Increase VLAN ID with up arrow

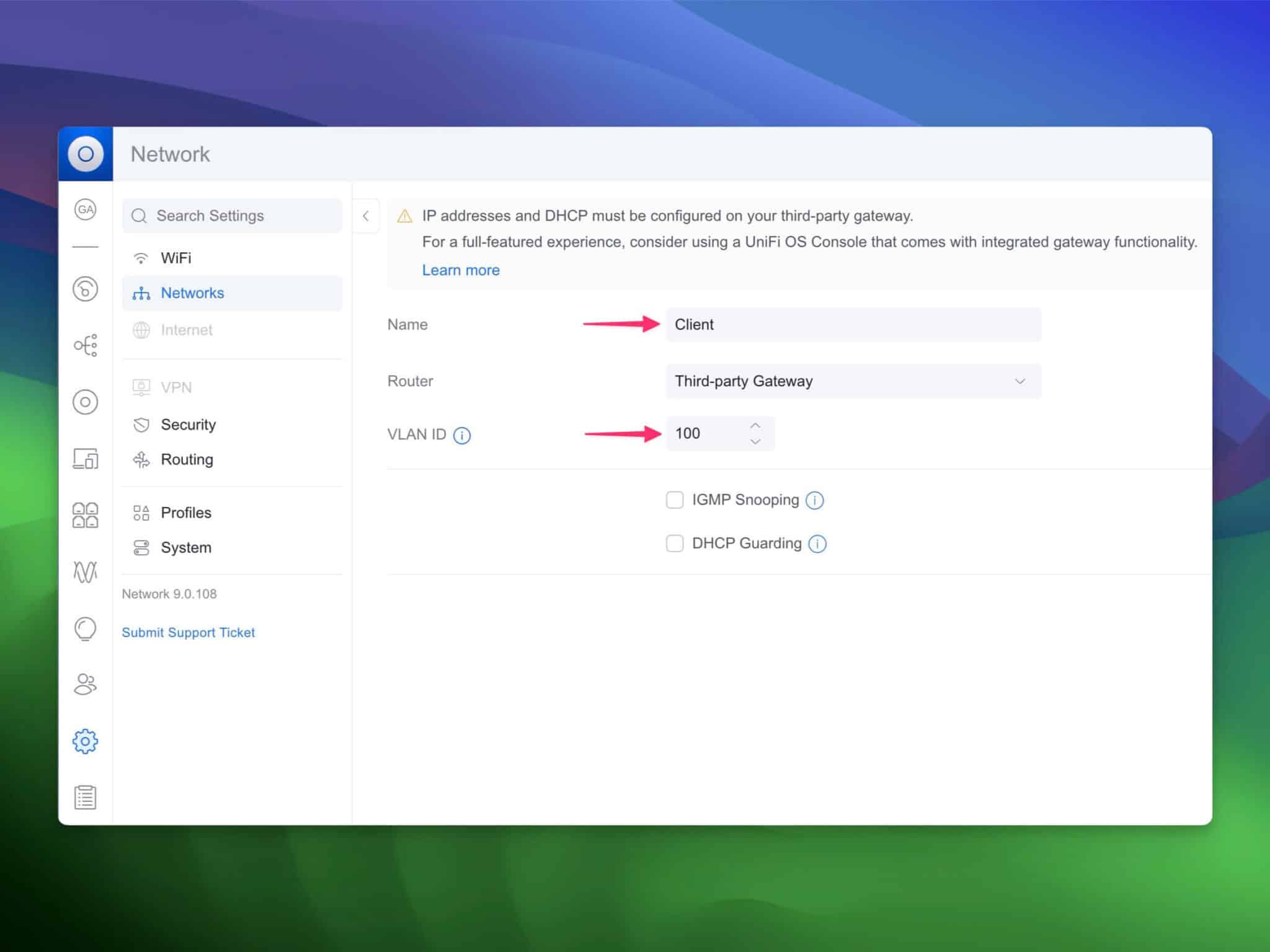click(755, 425)
